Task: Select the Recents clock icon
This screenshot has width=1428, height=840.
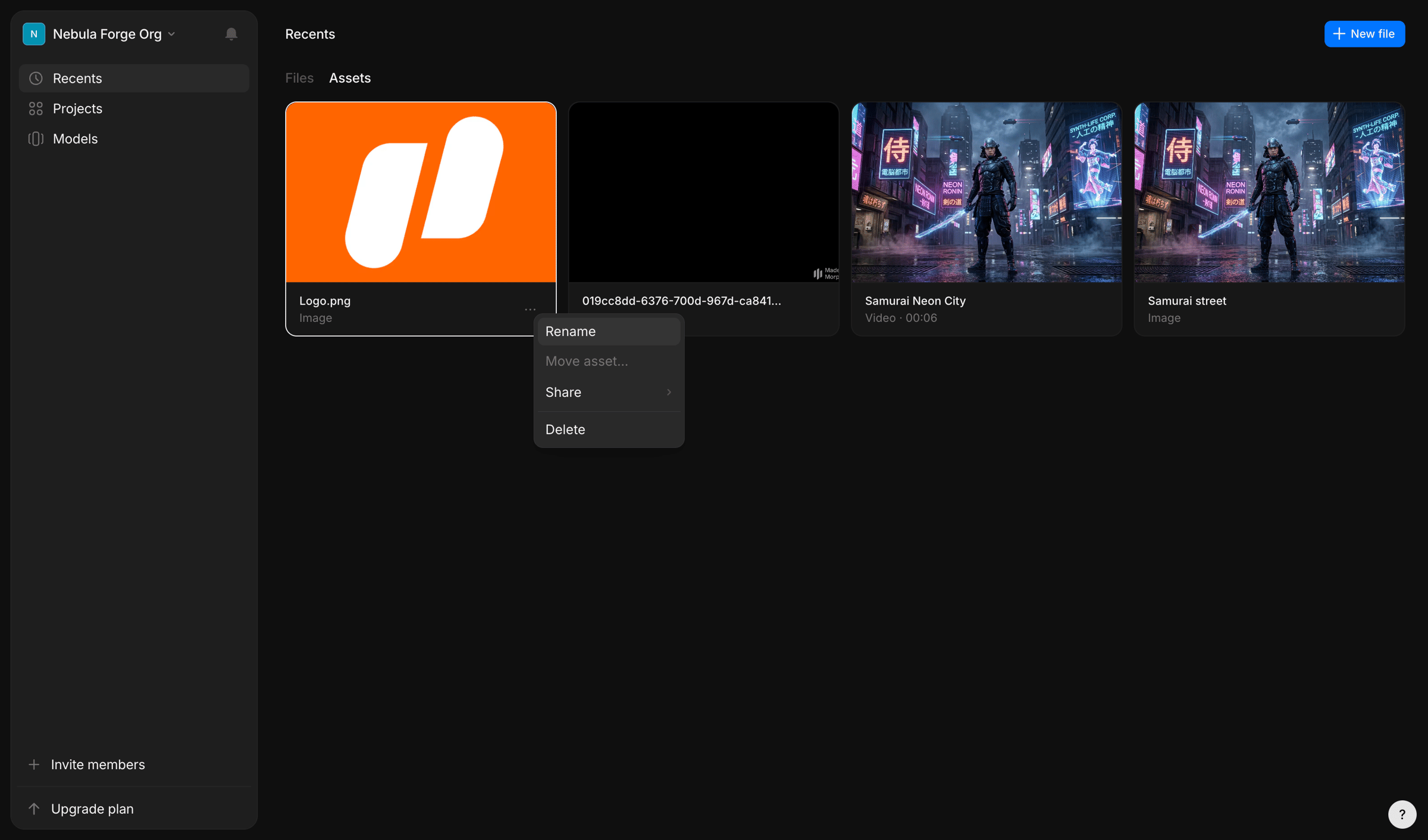Action: click(36, 78)
